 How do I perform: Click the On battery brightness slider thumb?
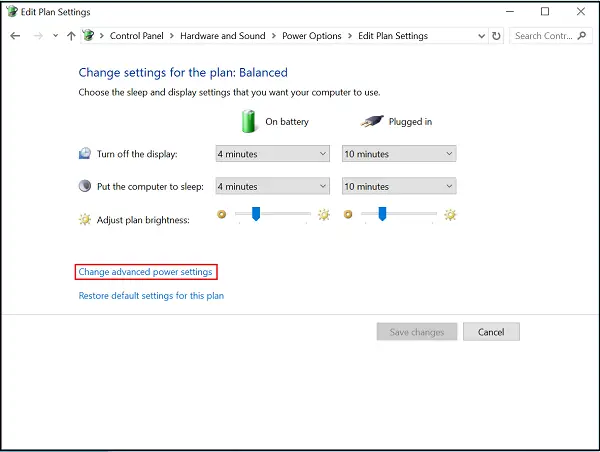click(x=256, y=213)
